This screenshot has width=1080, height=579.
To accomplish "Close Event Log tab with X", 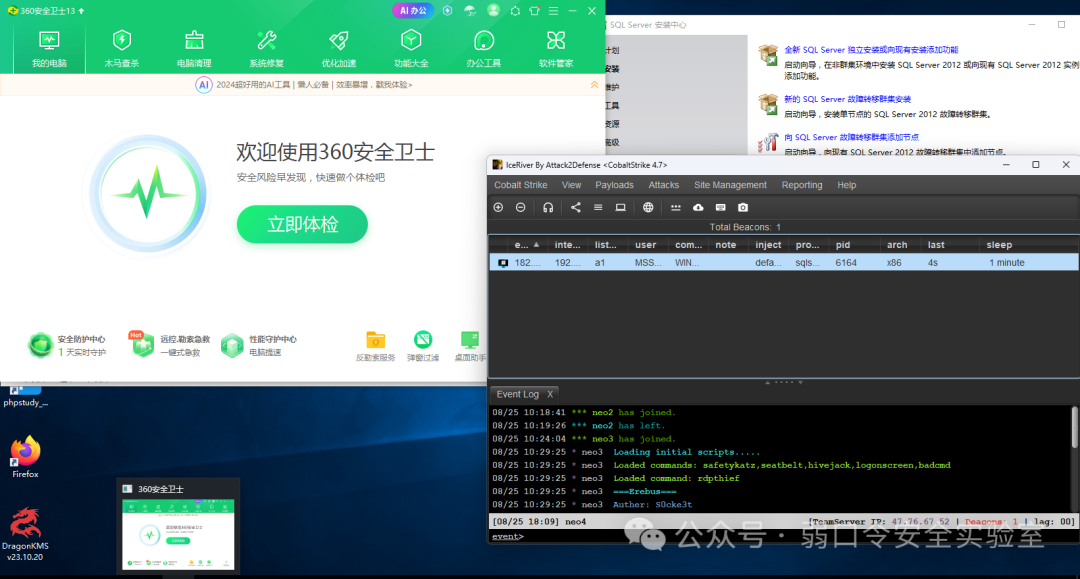I will (550, 394).
